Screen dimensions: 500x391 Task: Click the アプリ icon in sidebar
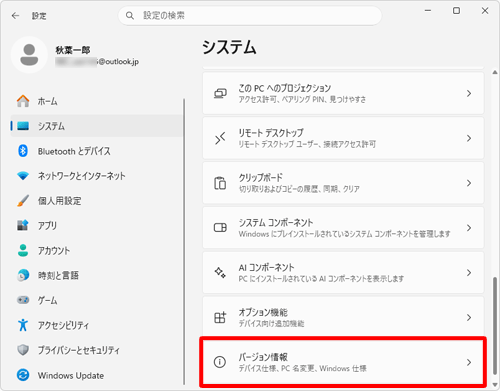23,225
